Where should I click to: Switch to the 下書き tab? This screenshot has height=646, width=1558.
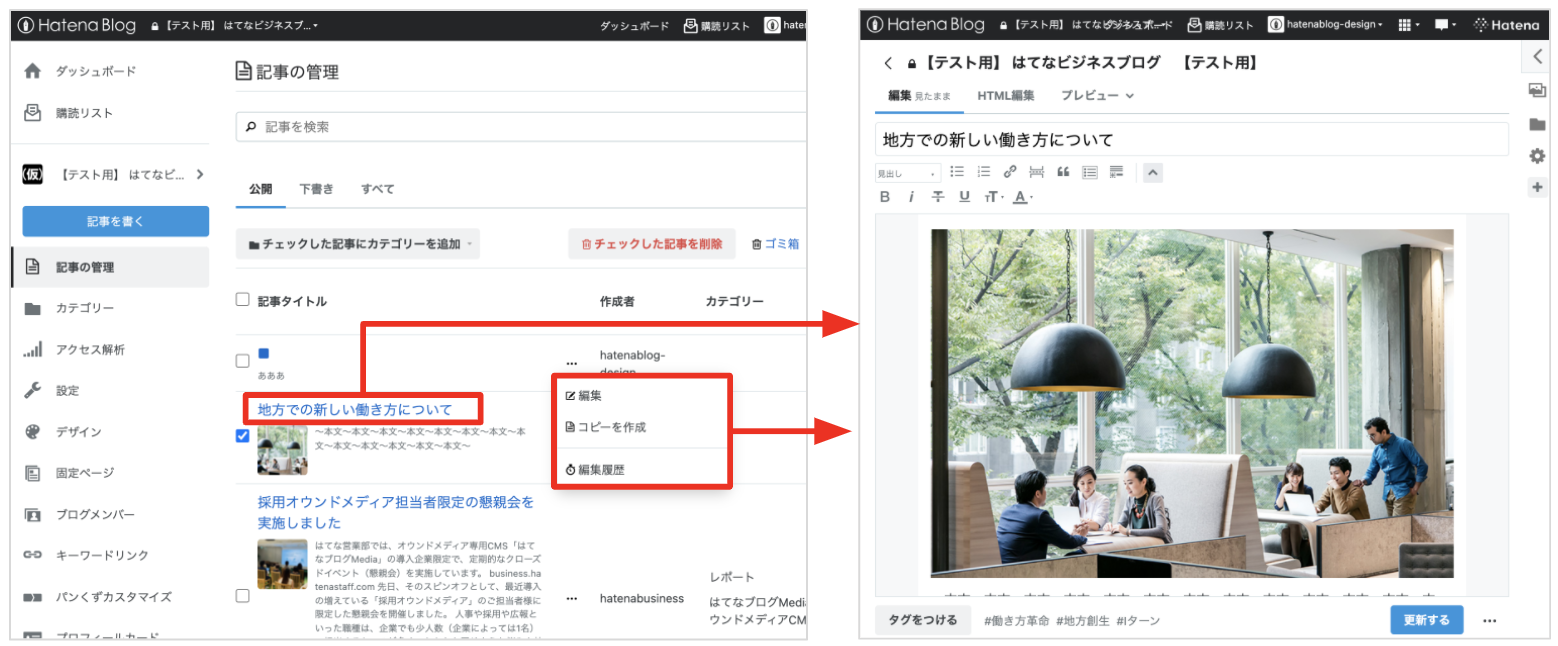coord(316,189)
